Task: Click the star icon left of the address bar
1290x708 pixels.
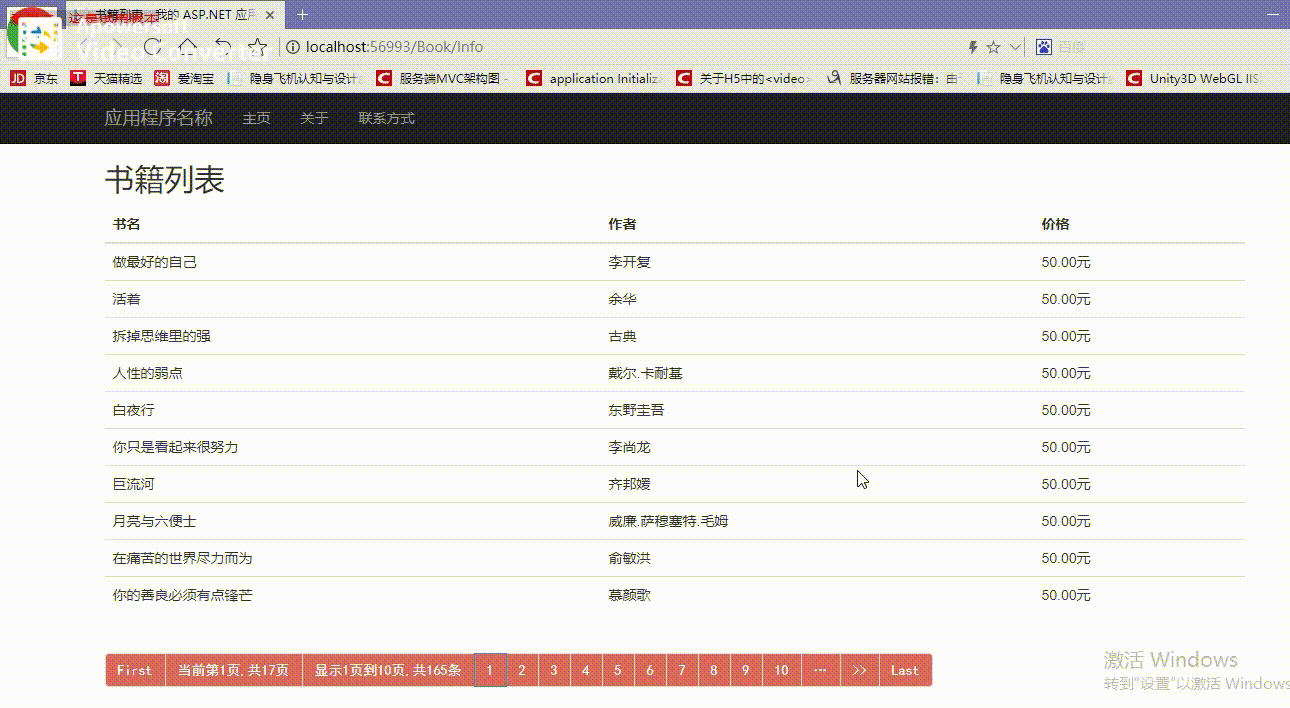Action: tap(258, 46)
